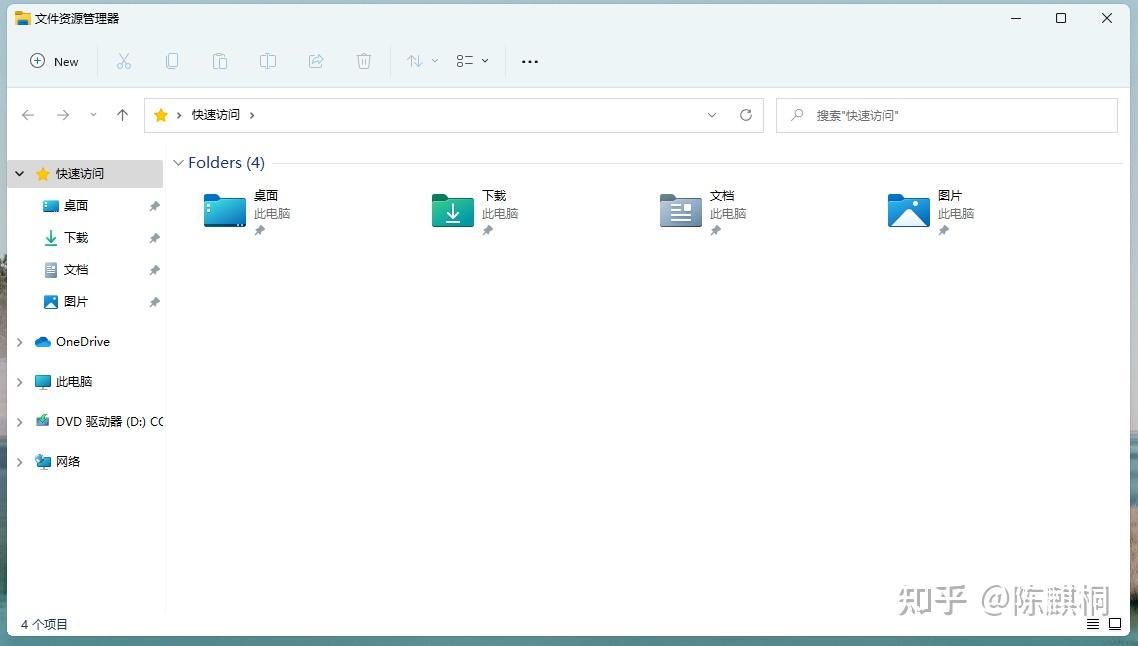This screenshot has height=646, width=1138.
Task: Click pin icon beside sidebar 下载
Action: coord(155,238)
